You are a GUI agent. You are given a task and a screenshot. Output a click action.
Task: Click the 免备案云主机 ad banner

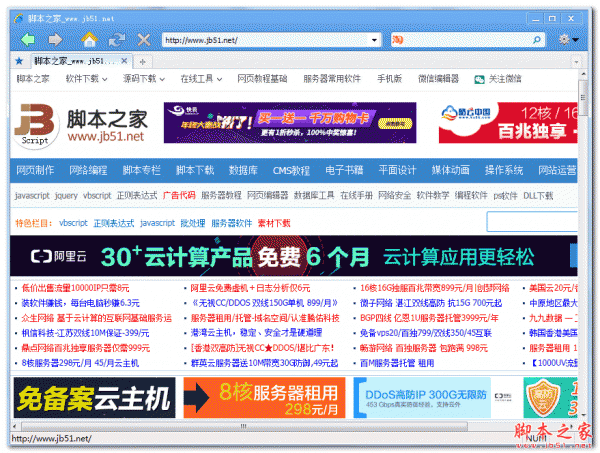(x=95, y=398)
